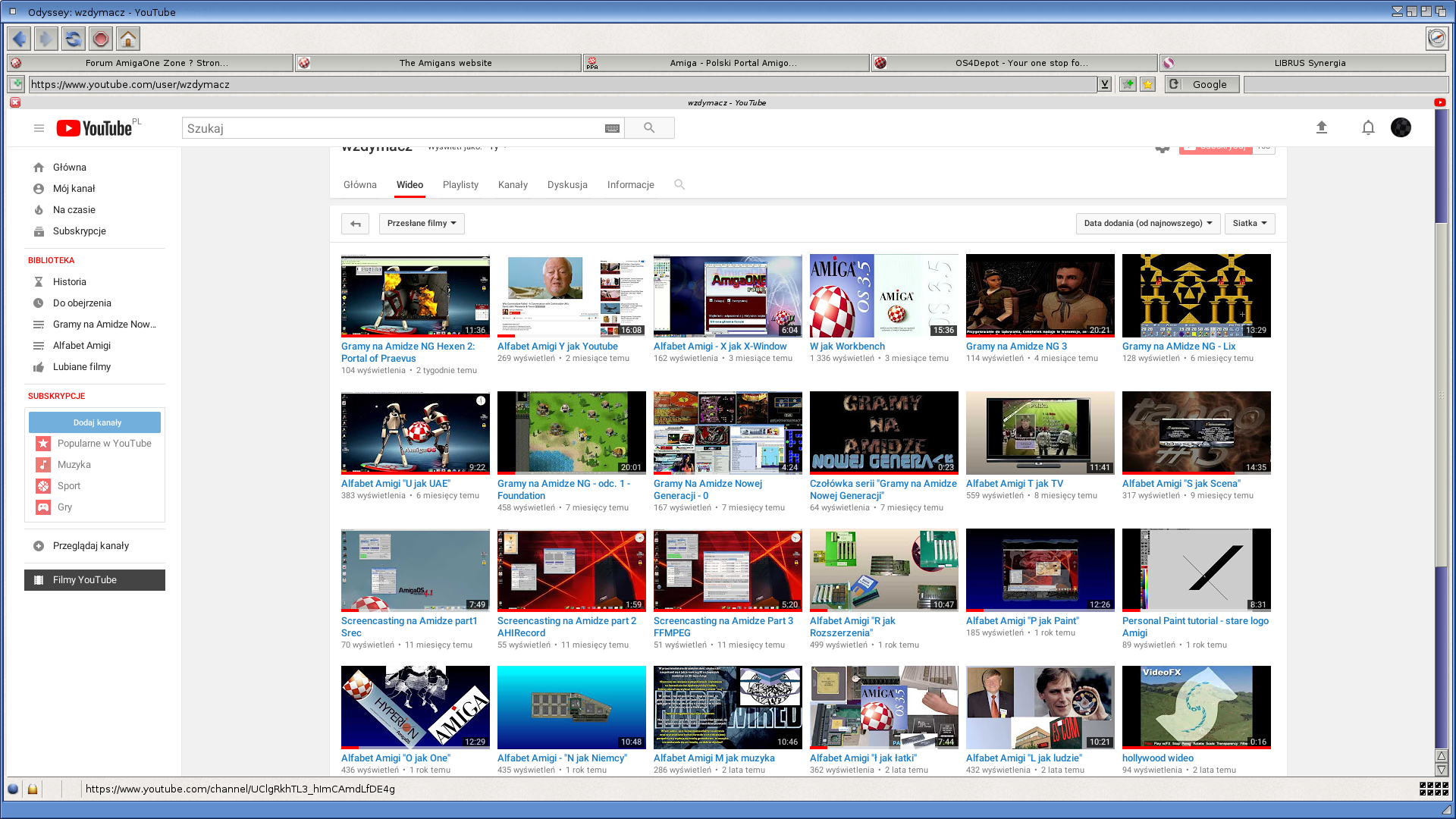1456x819 pixels.
Task: Open thumbnail of Alfabet Amigi T jak TV
Action: 1040,433
